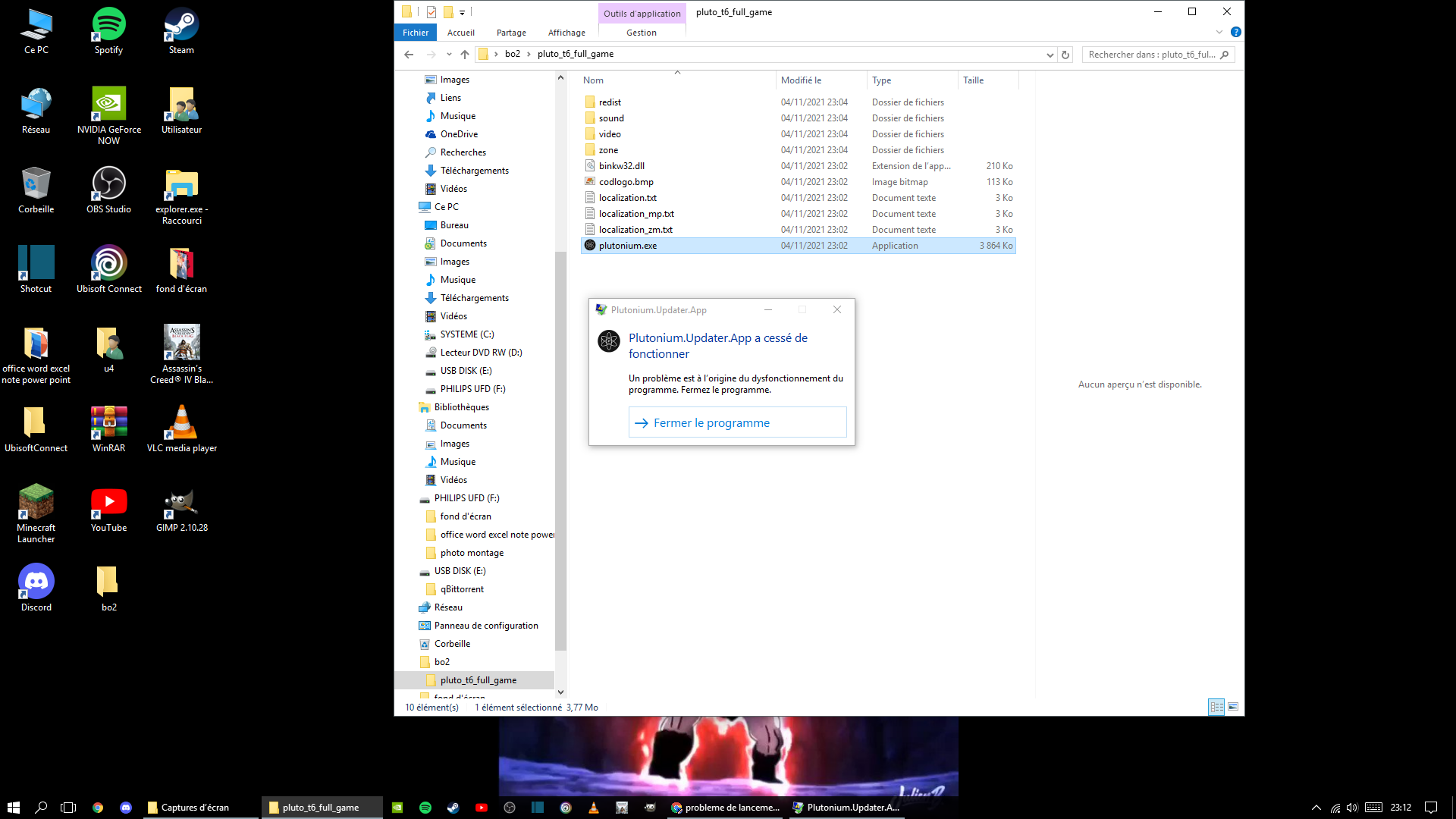Select the WinRAR desktop icon
This screenshot has width=1456, height=819.
pos(108,429)
